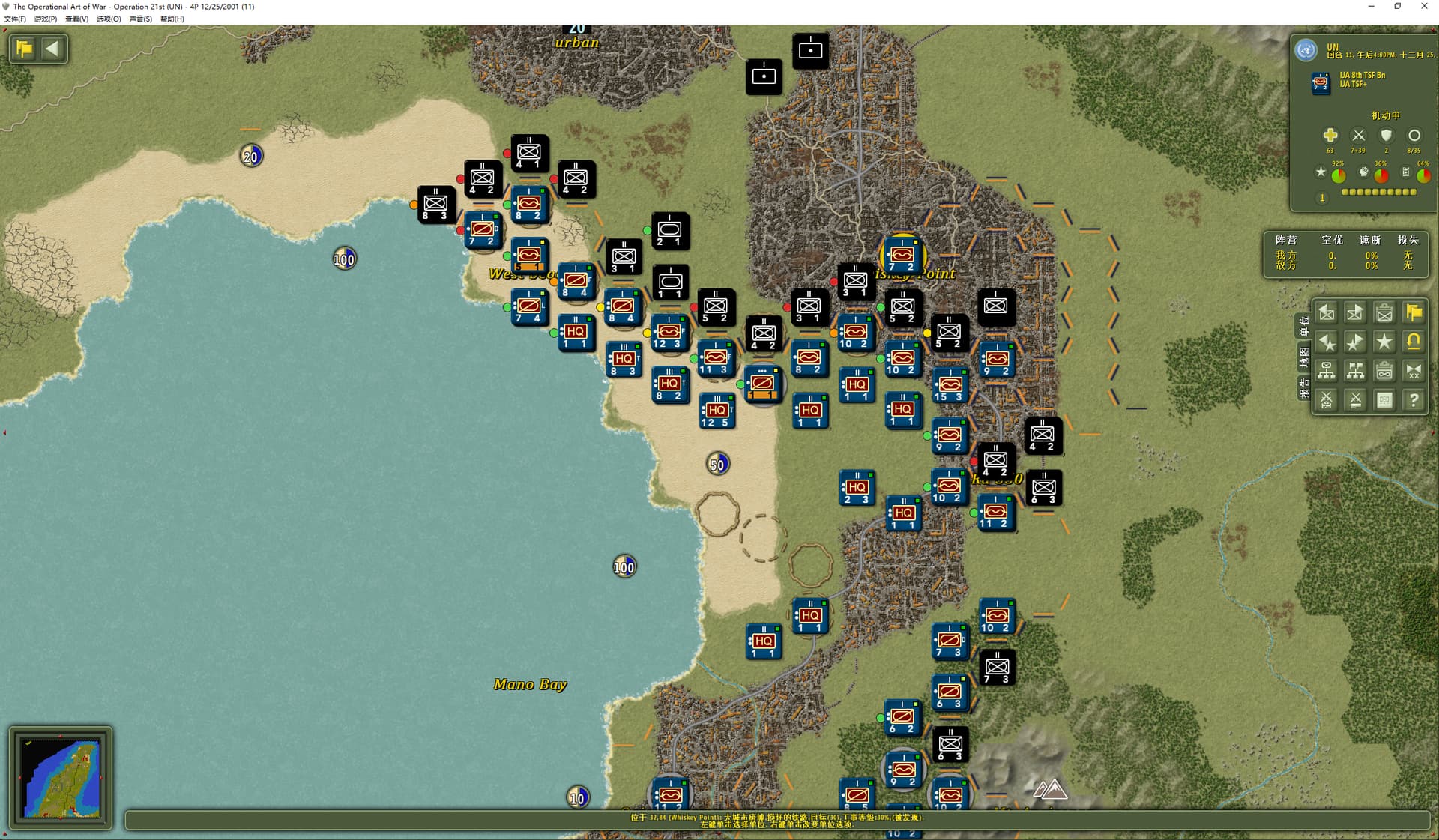Open the 声音(S) menu

(140, 19)
